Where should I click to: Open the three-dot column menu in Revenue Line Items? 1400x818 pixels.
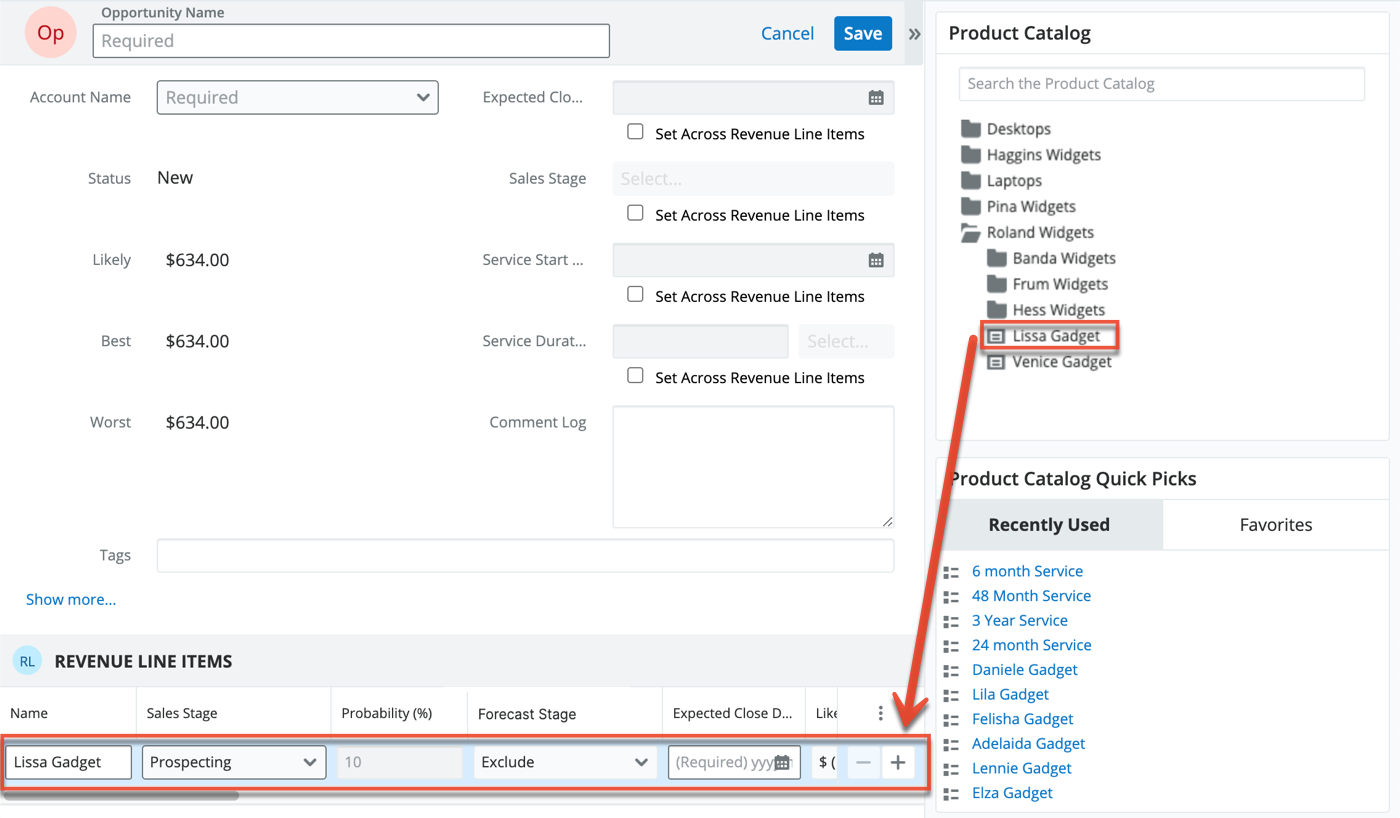(880, 712)
